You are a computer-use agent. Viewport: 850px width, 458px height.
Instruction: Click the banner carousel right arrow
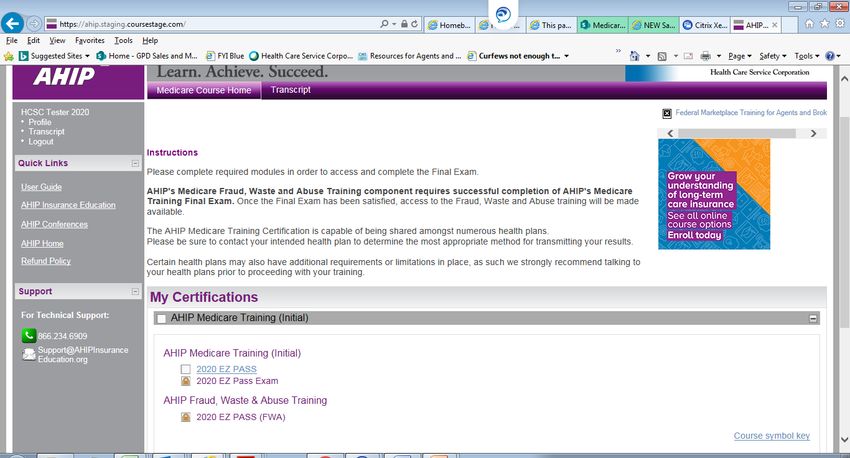click(x=813, y=133)
